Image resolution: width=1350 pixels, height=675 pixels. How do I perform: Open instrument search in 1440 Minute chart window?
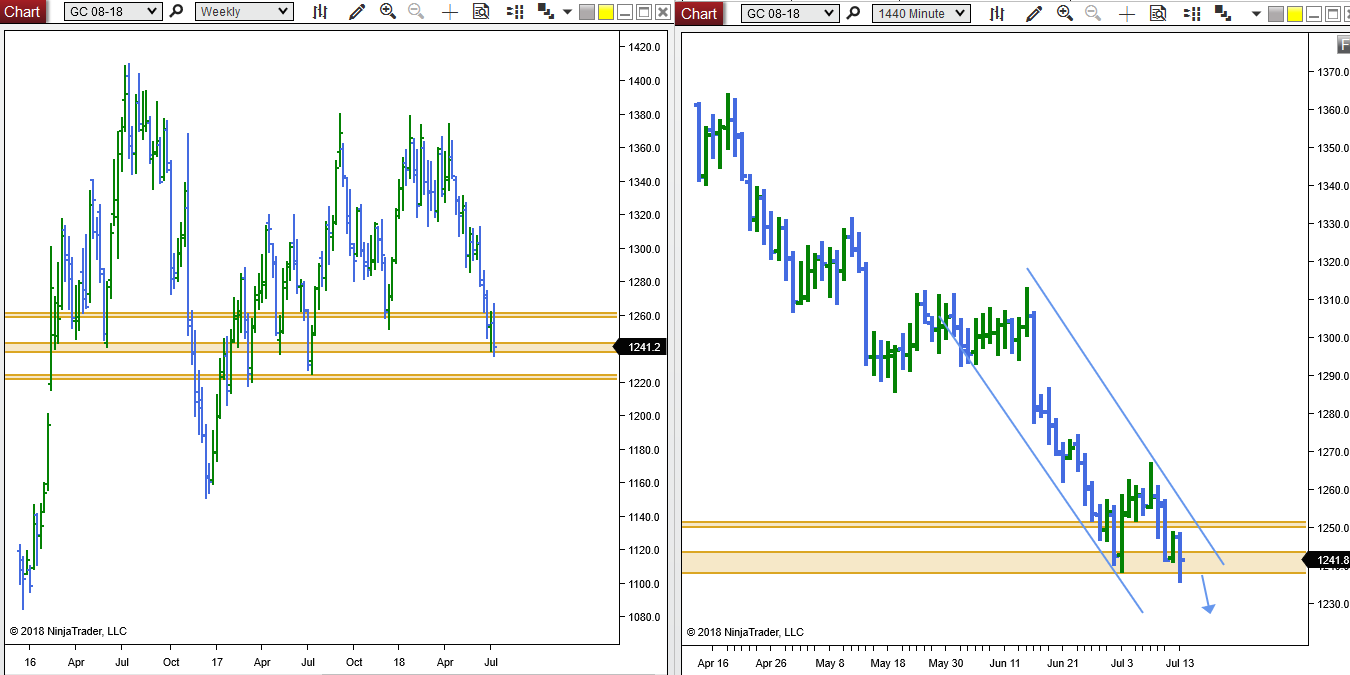853,13
